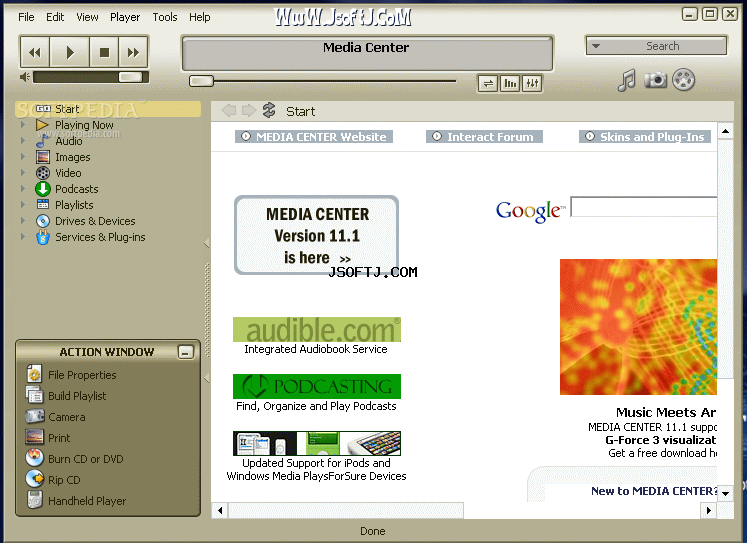Viewport: 747px width, 543px height.
Task: Click the MEDIA CENTER Website link
Action: tap(314, 137)
